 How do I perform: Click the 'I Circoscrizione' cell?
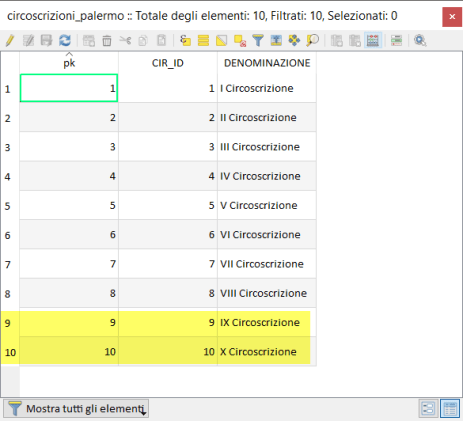pos(267,88)
